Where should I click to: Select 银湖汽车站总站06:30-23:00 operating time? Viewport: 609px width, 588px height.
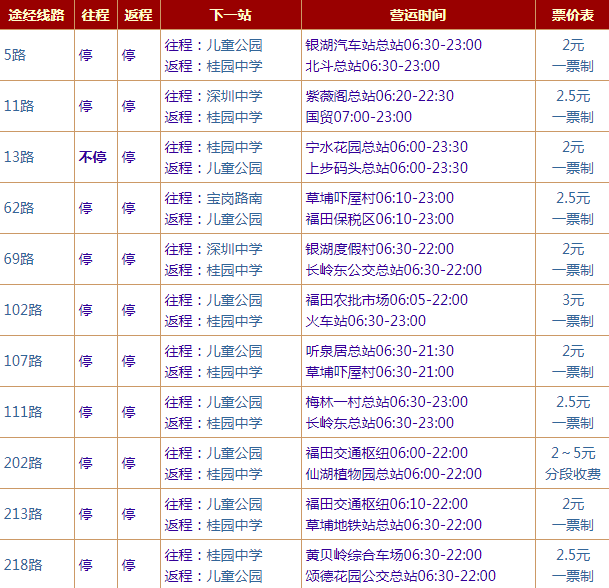[x=393, y=45]
